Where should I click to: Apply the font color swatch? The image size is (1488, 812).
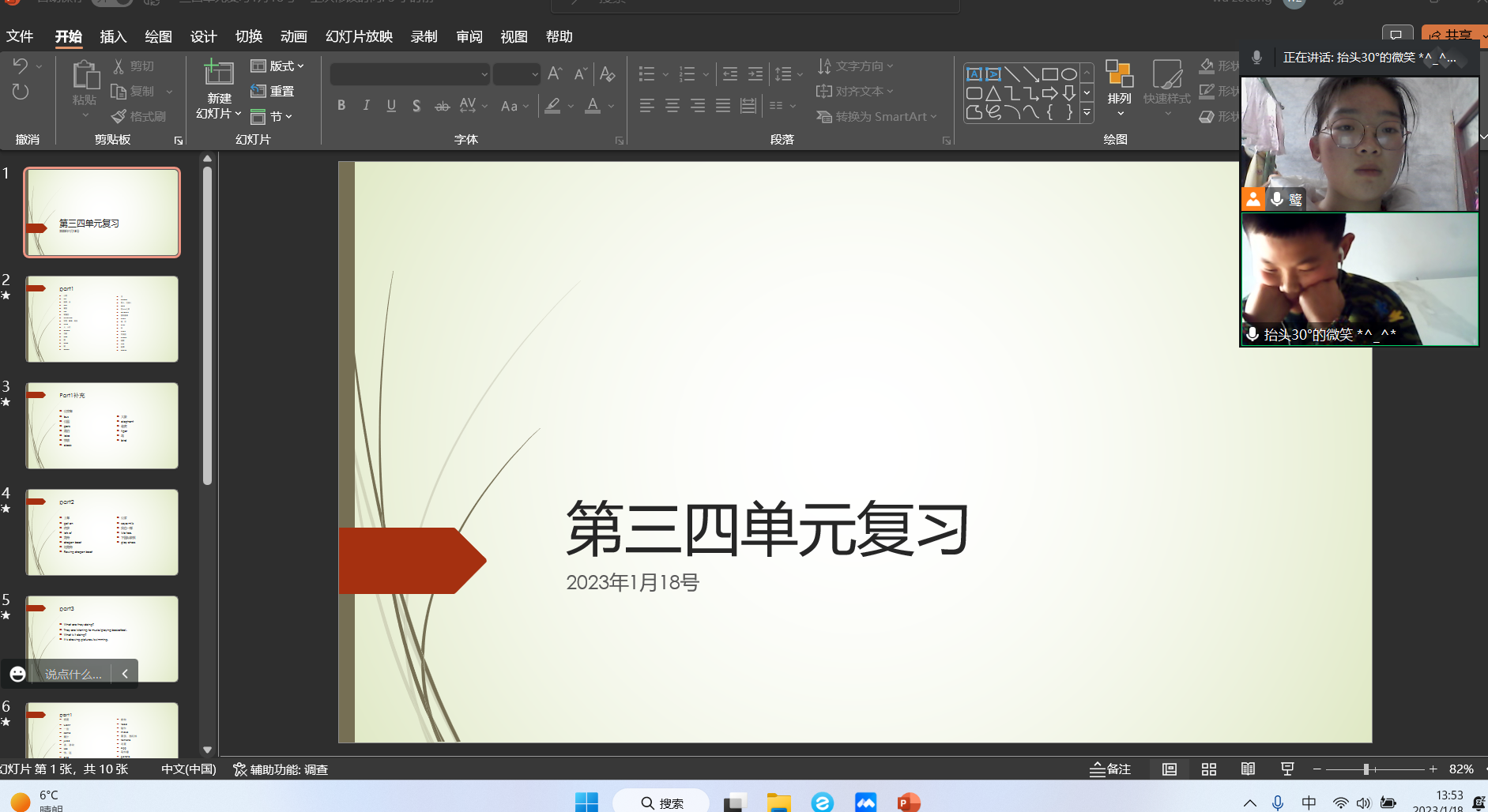point(593,106)
